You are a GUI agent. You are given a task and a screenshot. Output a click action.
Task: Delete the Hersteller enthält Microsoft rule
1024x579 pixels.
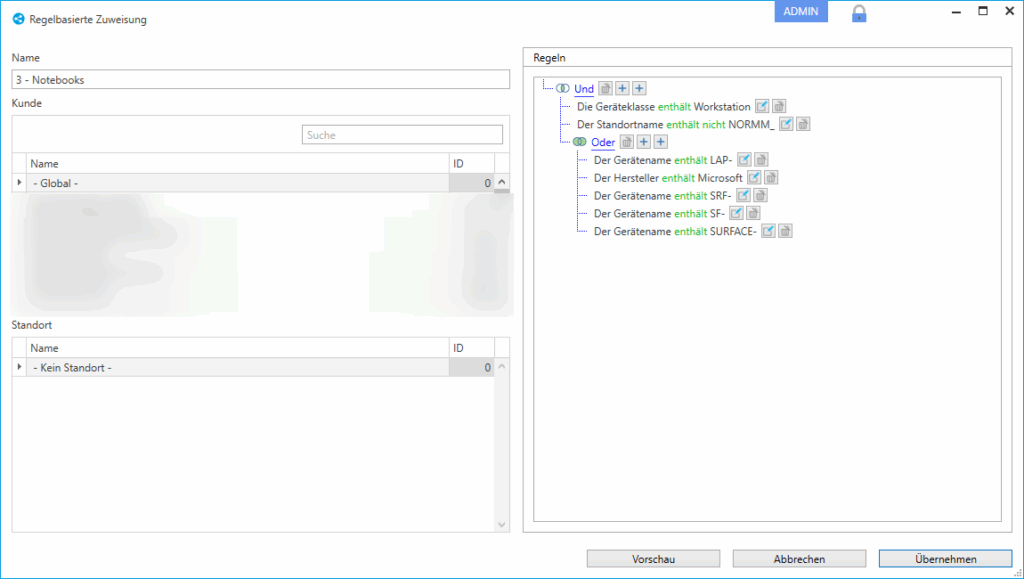point(771,178)
